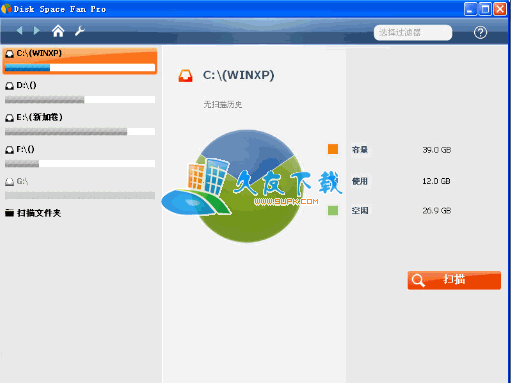
Task: Click the forward navigation arrow
Action: pos(36,31)
